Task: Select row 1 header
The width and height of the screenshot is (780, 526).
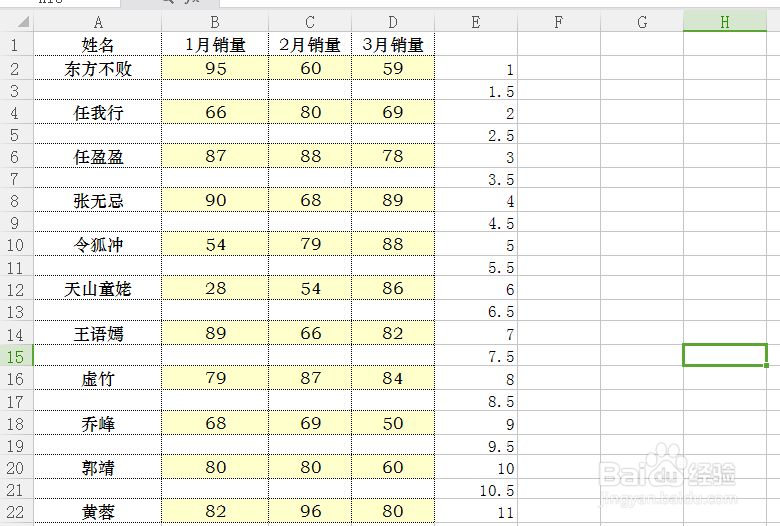Action: click(16, 44)
